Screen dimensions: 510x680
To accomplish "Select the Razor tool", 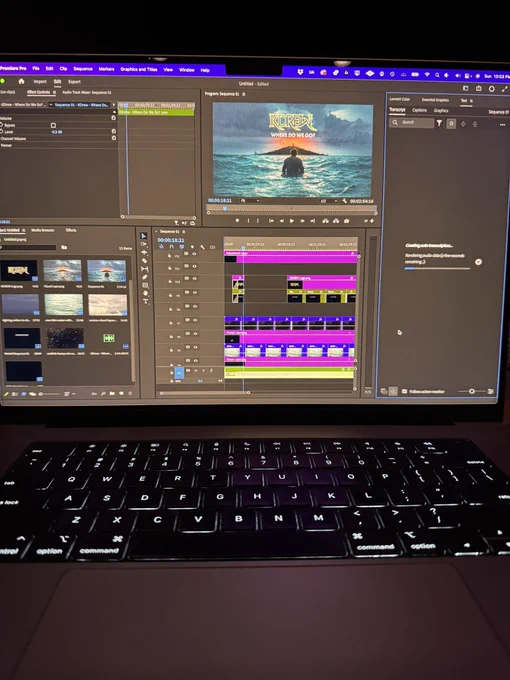I will 145,261.
